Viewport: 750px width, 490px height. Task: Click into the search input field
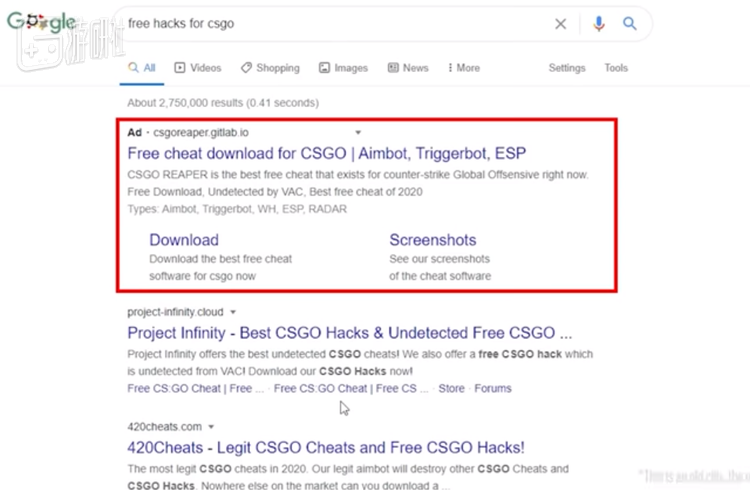(330, 24)
